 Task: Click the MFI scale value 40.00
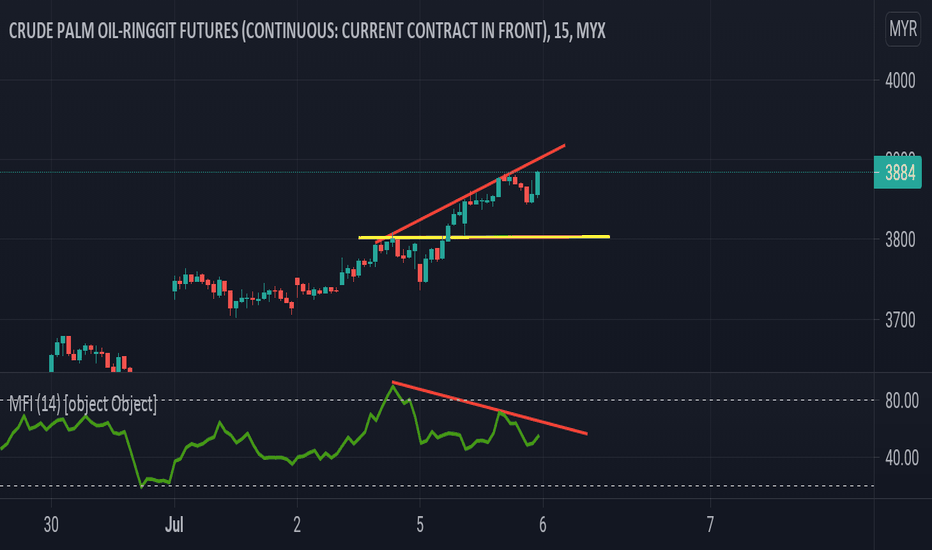902,458
